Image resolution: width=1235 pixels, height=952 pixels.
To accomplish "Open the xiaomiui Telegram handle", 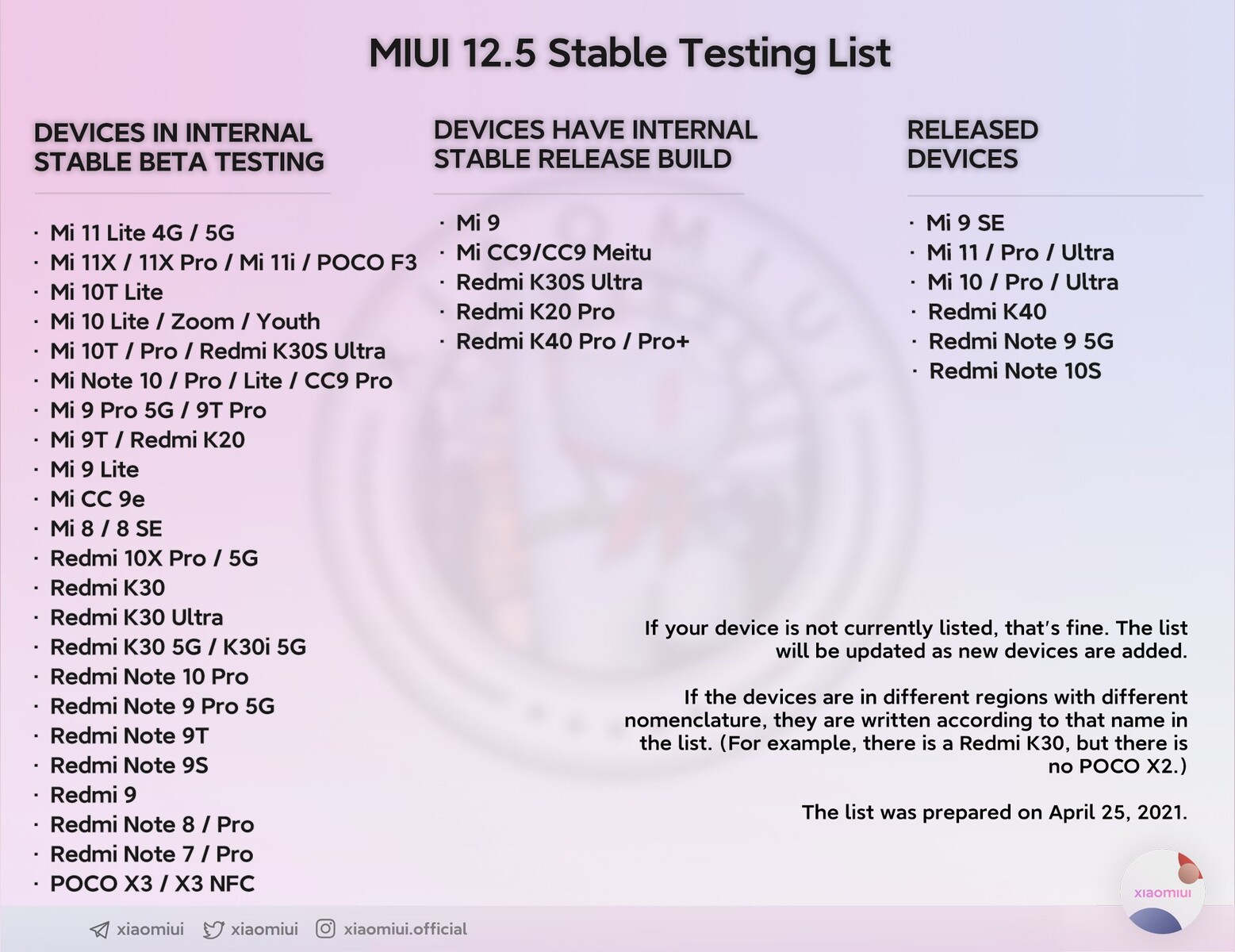I will (x=150, y=929).
